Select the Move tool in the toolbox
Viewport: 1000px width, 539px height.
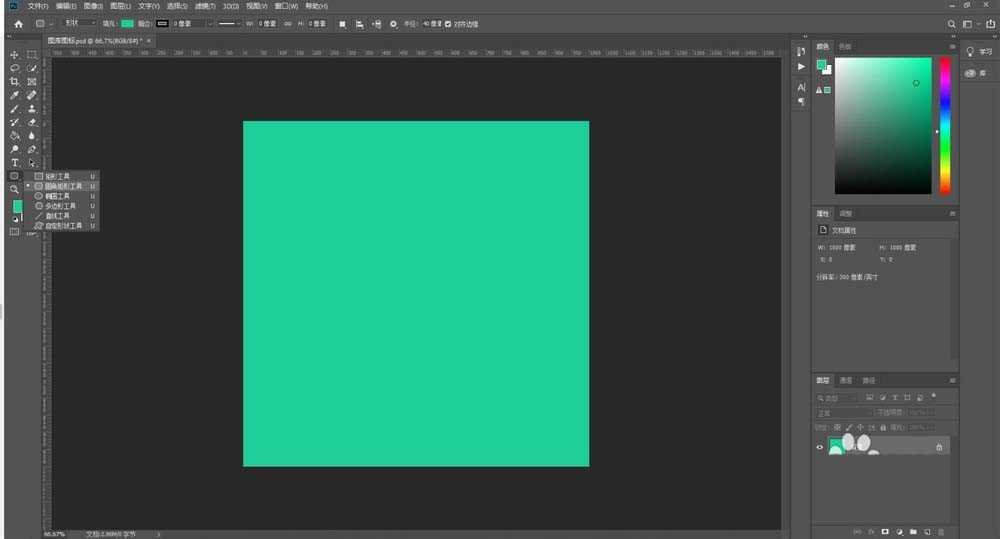(x=15, y=54)
